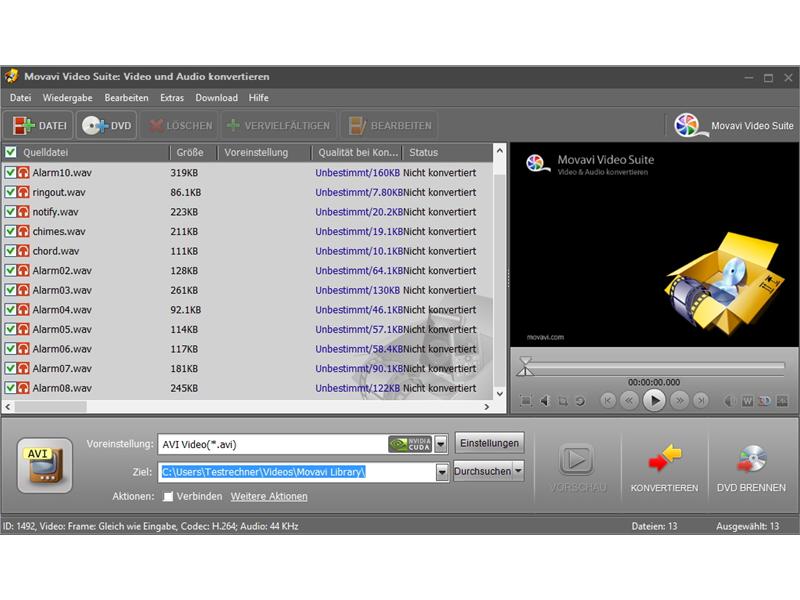Image resolution: width=800 pixels, height=600 pixels.
Task: Uncheck the notify.wav checkbox
Action: pos(10,212)
